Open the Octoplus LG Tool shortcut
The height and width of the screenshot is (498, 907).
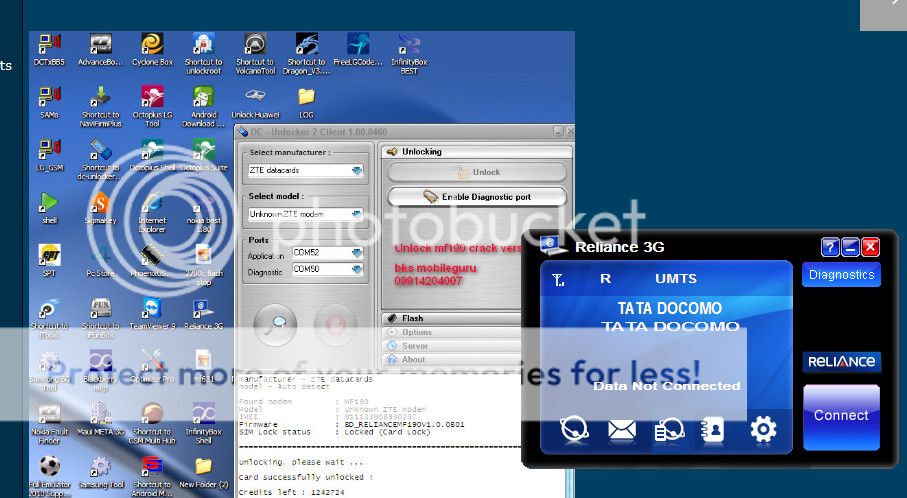click(152, 107)
